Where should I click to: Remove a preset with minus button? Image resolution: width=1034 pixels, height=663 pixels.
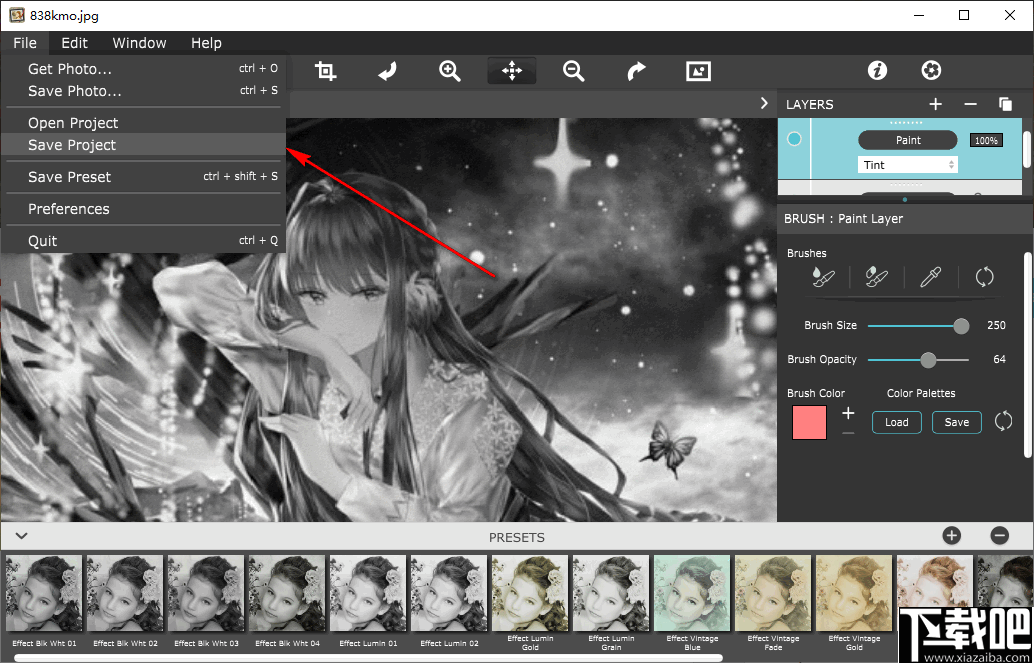coord(1000,536)
